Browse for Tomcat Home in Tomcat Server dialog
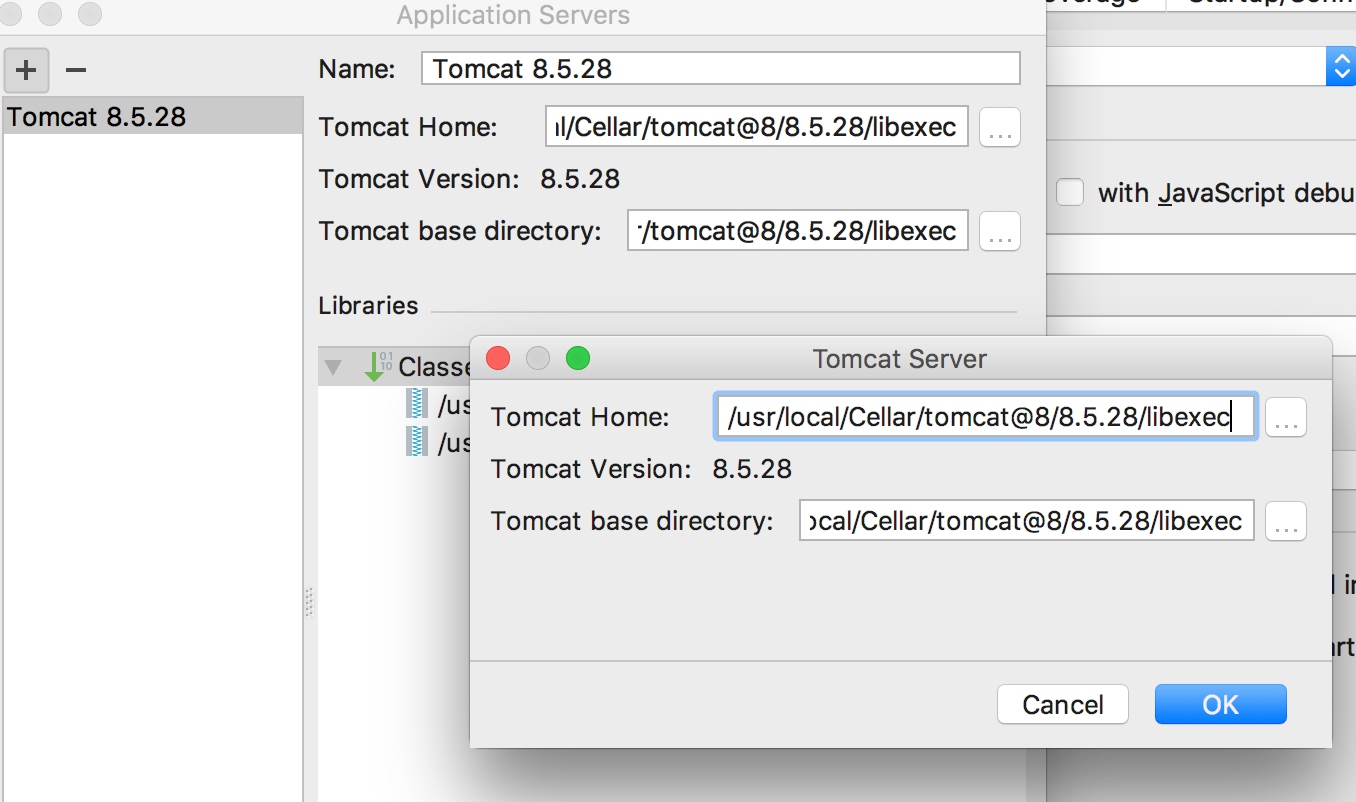Viewport: 1356px width, 802px height. tap(1286, 417)
